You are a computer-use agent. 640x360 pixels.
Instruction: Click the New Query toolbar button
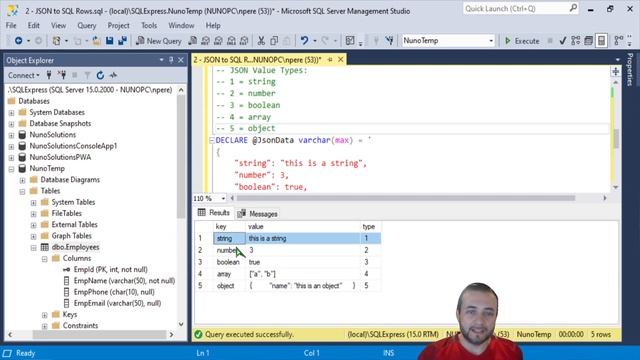coord(159,41)
